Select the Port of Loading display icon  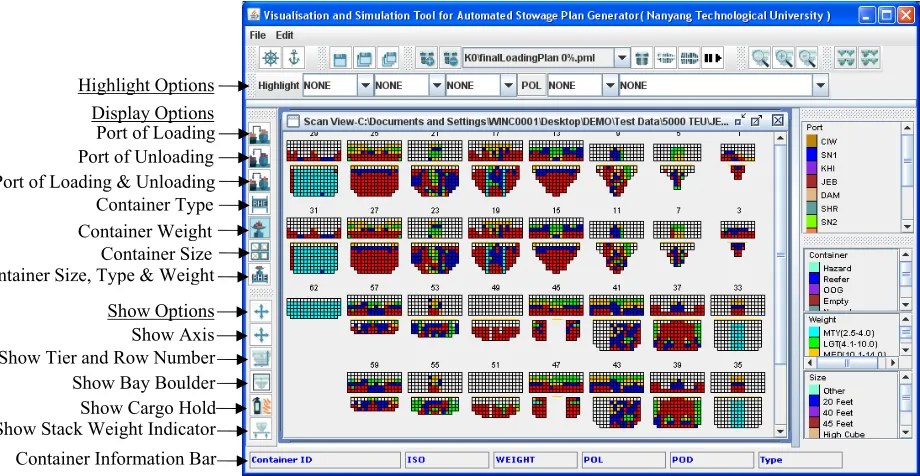259,133
